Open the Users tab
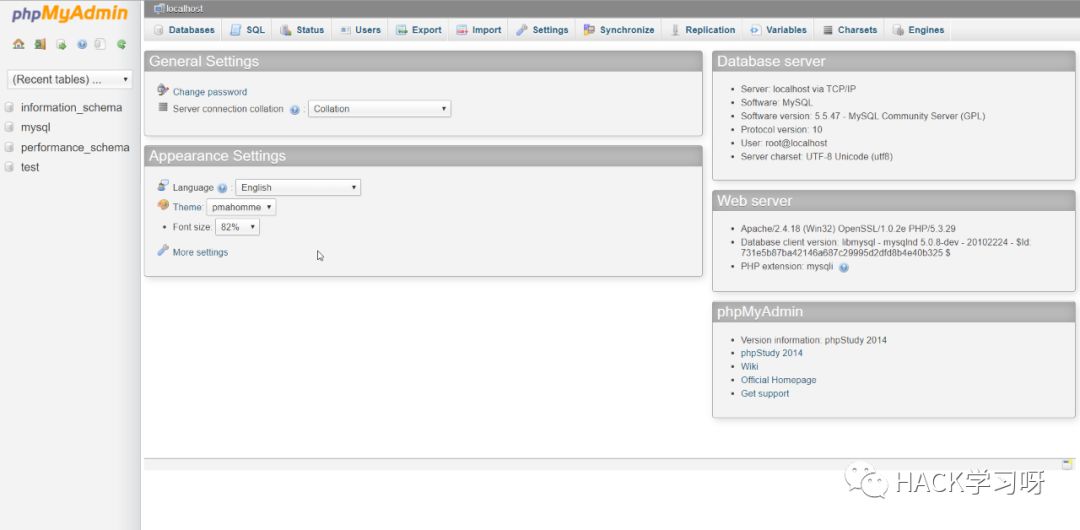 point(360,30)
